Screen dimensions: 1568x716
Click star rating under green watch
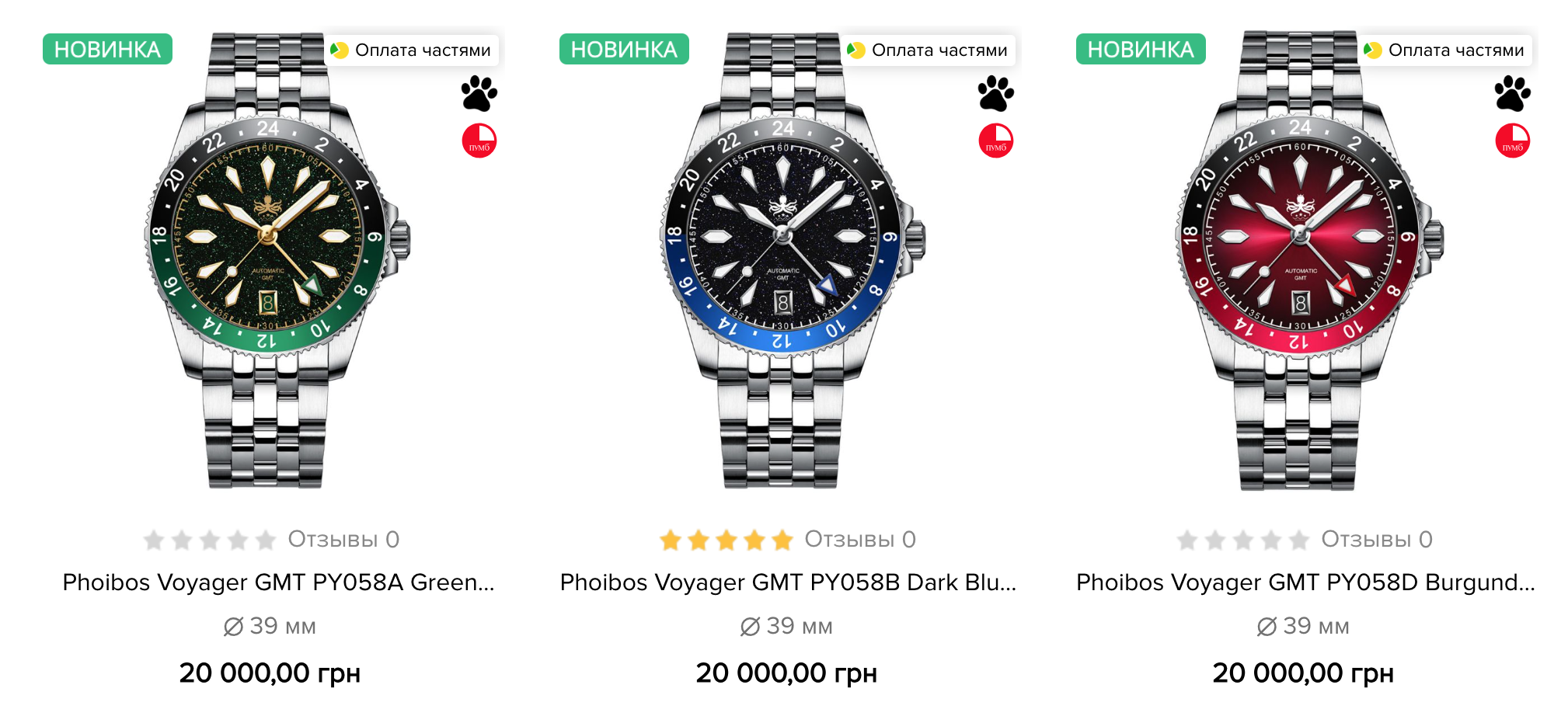pos(210,540)
